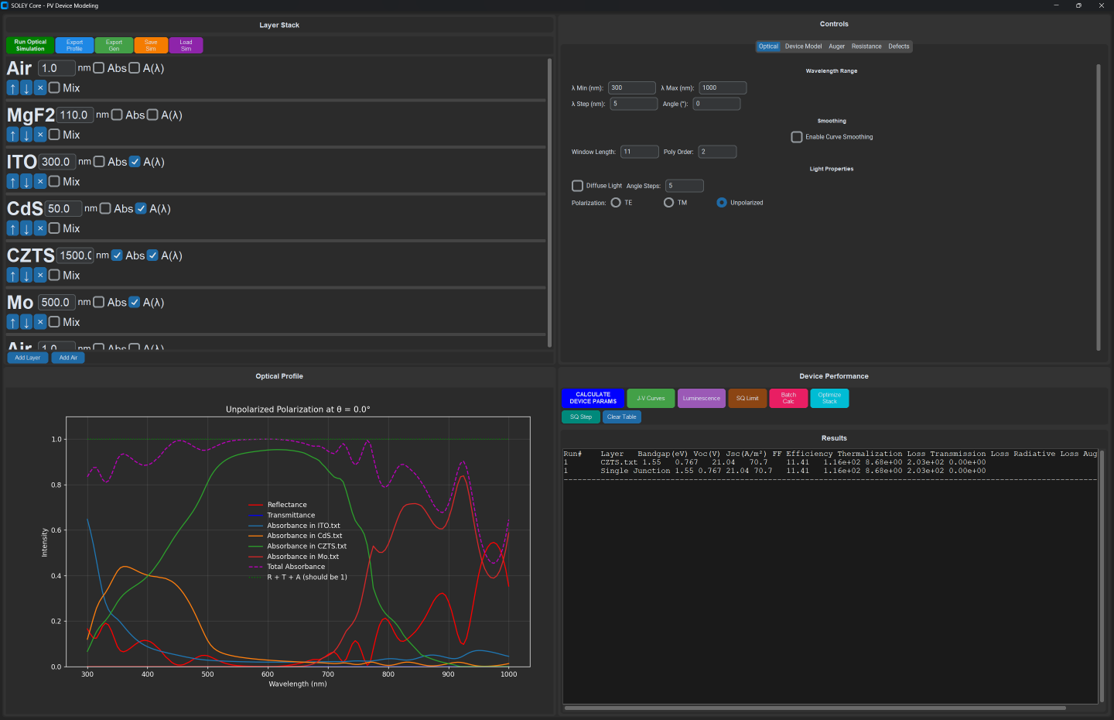Click Calculate Device Params
The image size is (1114, 720).
point(592,398)
